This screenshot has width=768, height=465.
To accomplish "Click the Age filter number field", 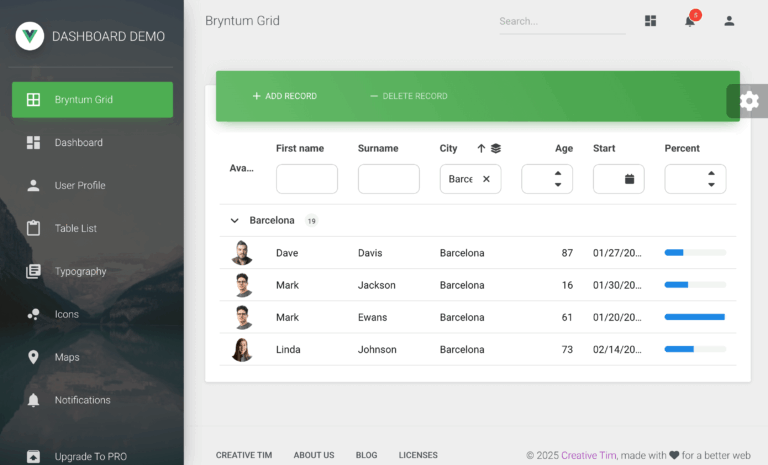I will [x=547, y=179].
